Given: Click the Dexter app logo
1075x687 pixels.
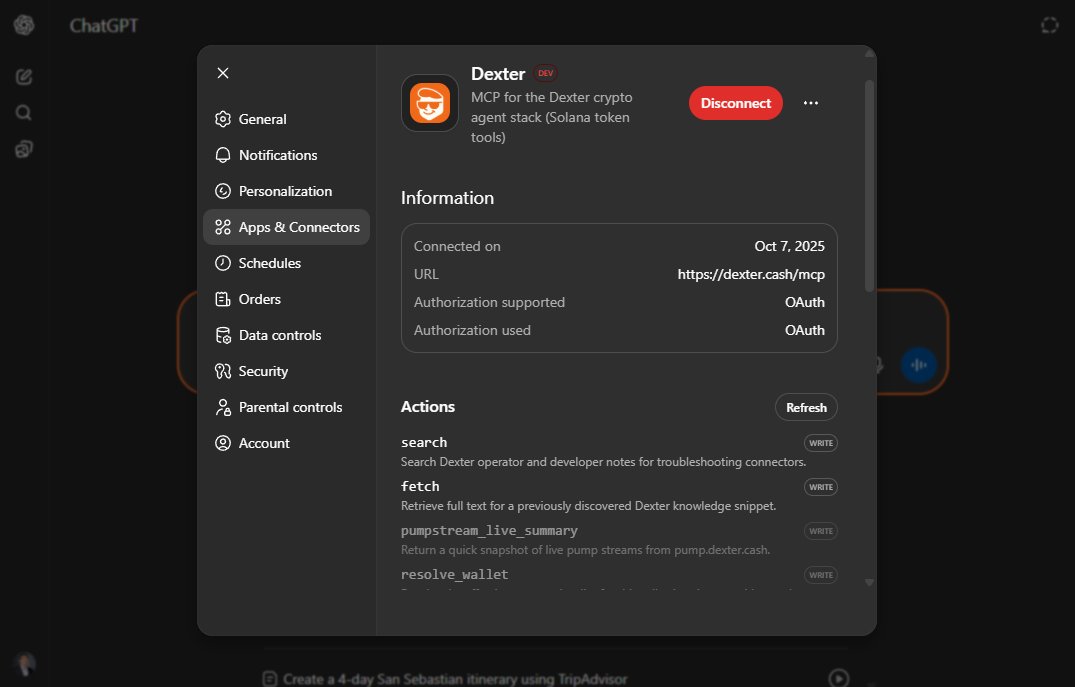Looking at the screenshot, I should pyautogui.click(x=430, y=103).
